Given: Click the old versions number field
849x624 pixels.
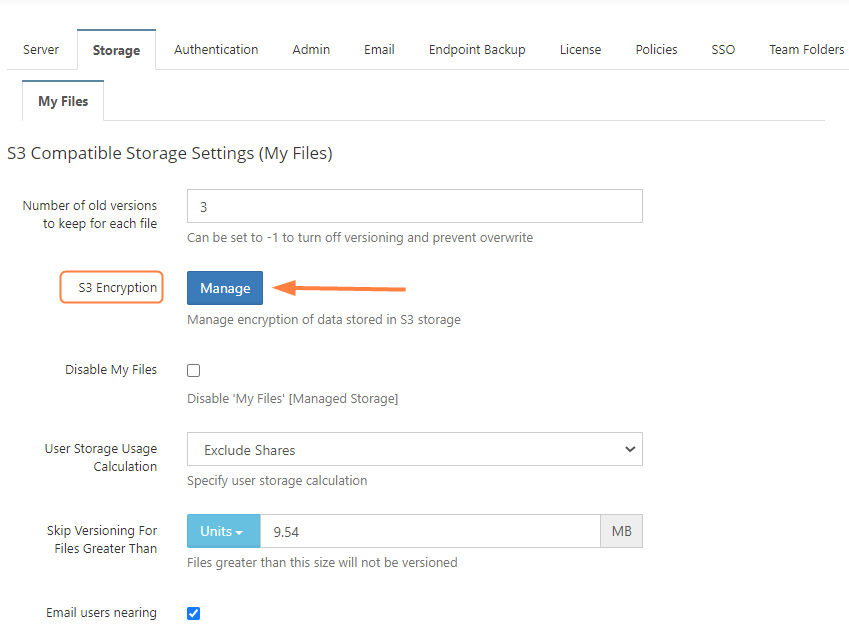Looking at the screenshot, I should pyautogui.click(x=415, y=206).
